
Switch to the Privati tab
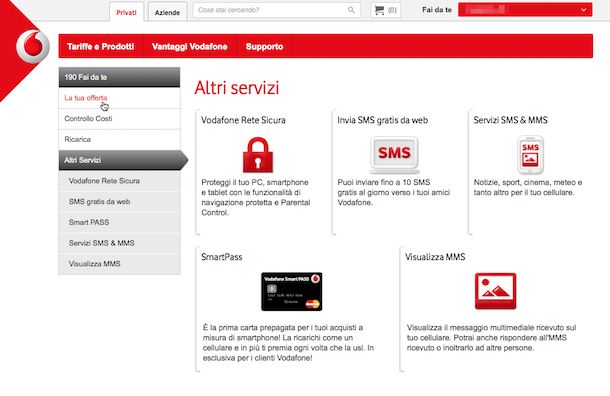126,12
